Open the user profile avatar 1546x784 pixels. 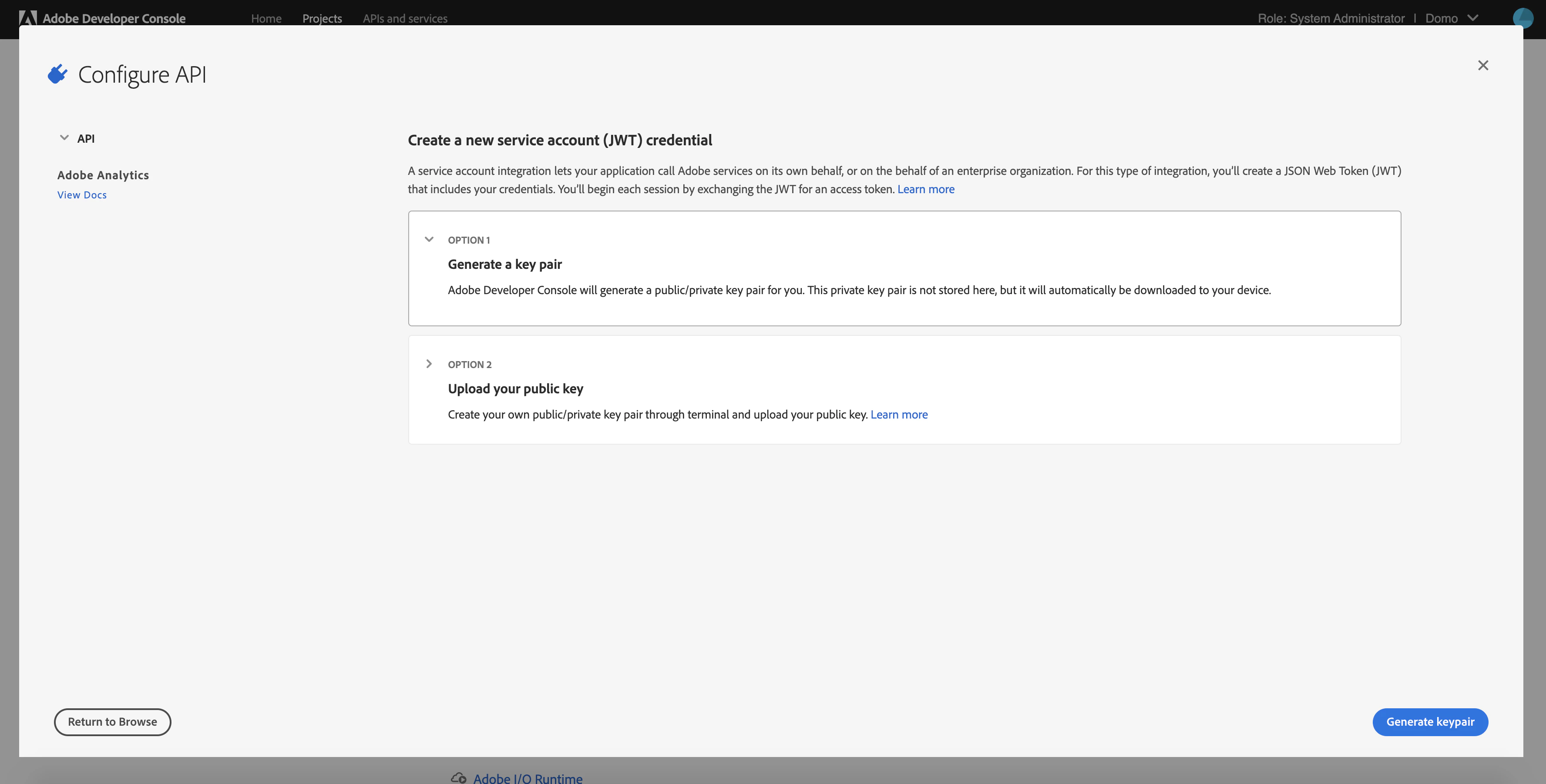click(1523, 17)
